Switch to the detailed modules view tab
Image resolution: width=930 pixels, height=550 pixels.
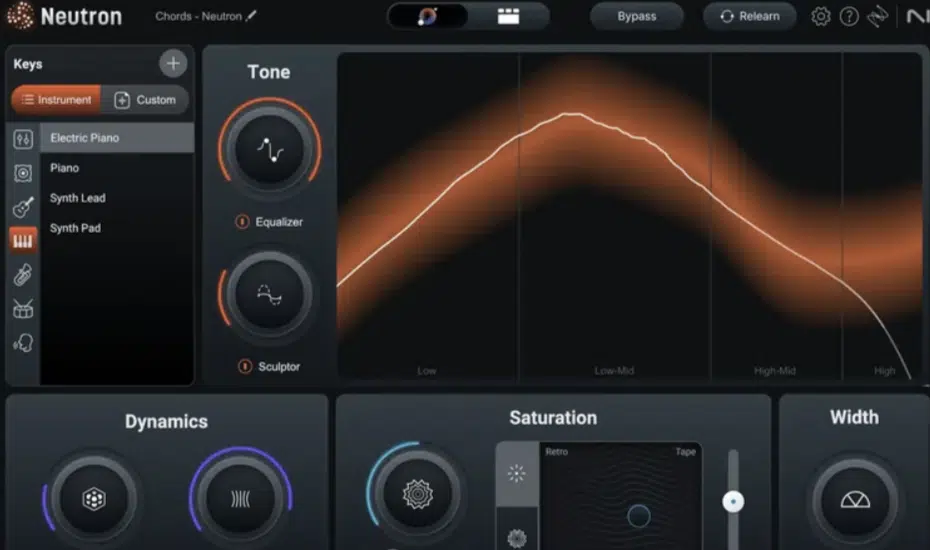click(x=508, y=16)
